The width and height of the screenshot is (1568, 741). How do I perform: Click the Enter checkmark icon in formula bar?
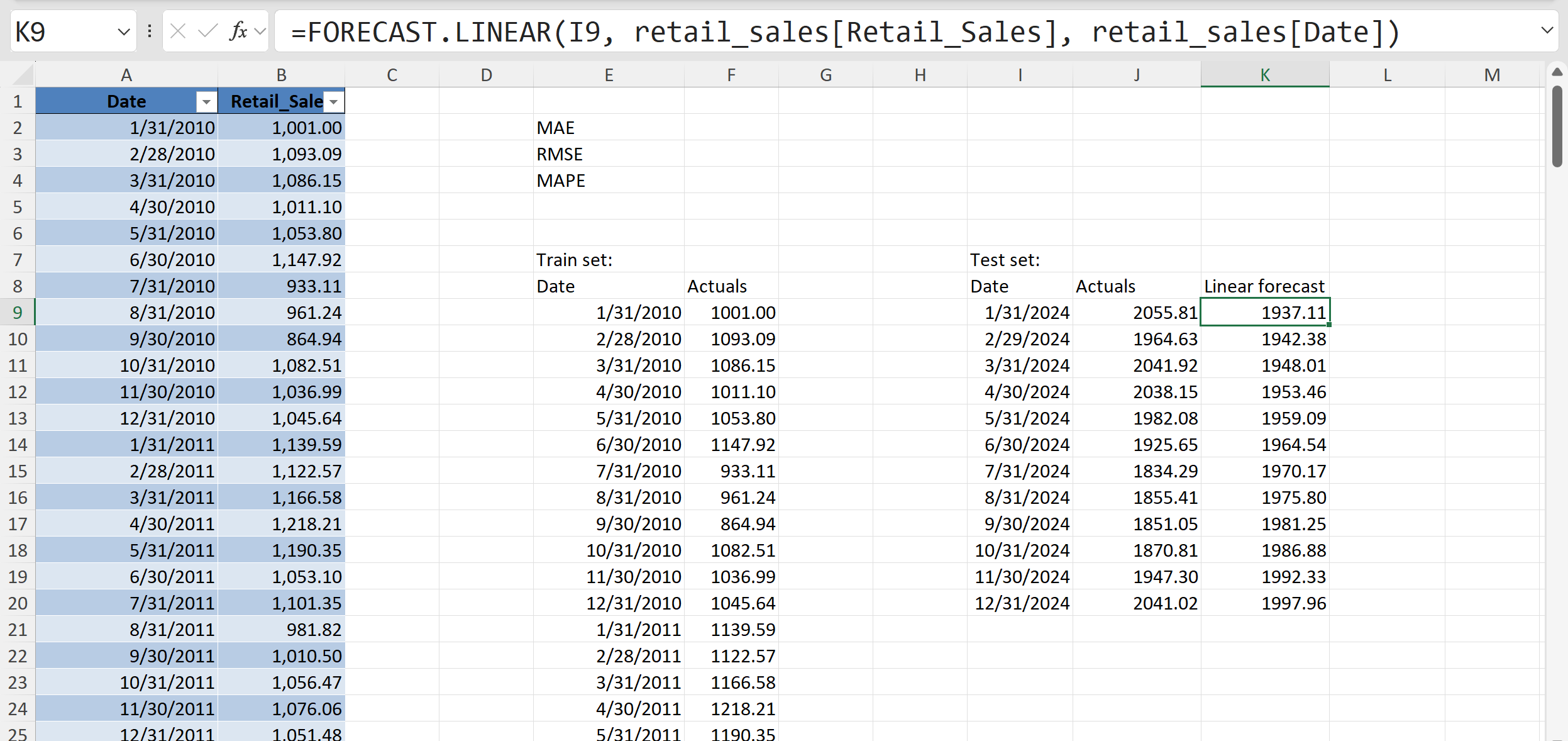[x=207, y=31]
